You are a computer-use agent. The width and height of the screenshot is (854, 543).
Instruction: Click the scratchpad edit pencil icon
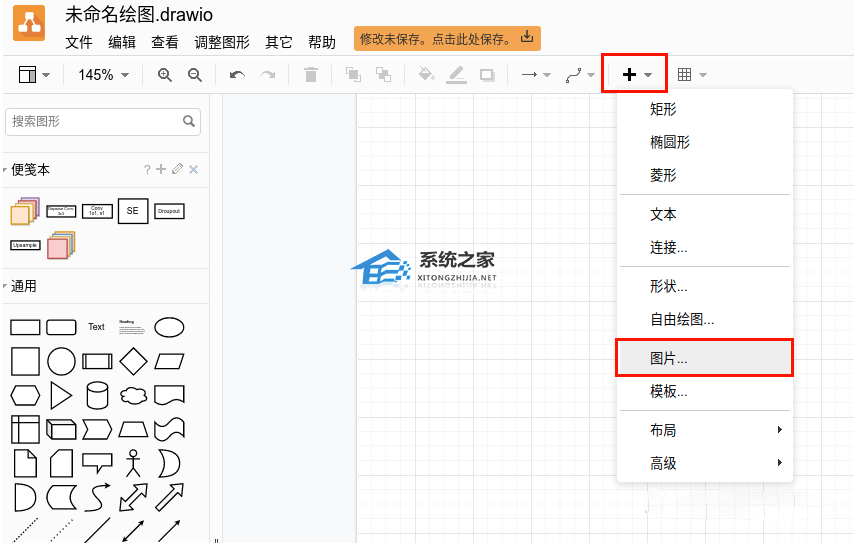(177, 169)
